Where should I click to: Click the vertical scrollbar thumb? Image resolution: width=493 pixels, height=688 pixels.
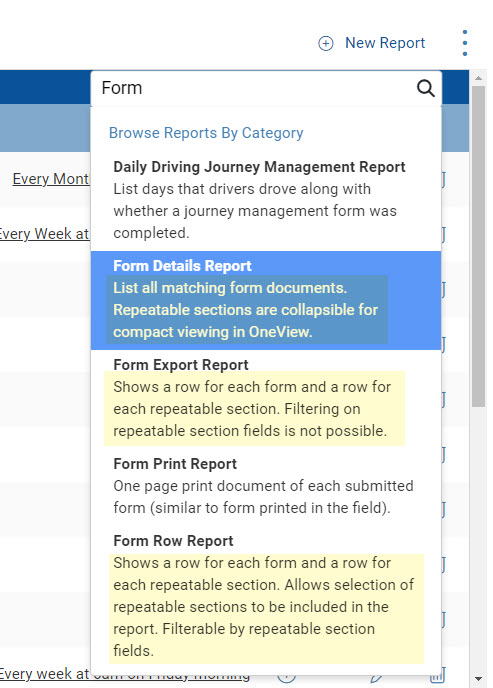479,247
